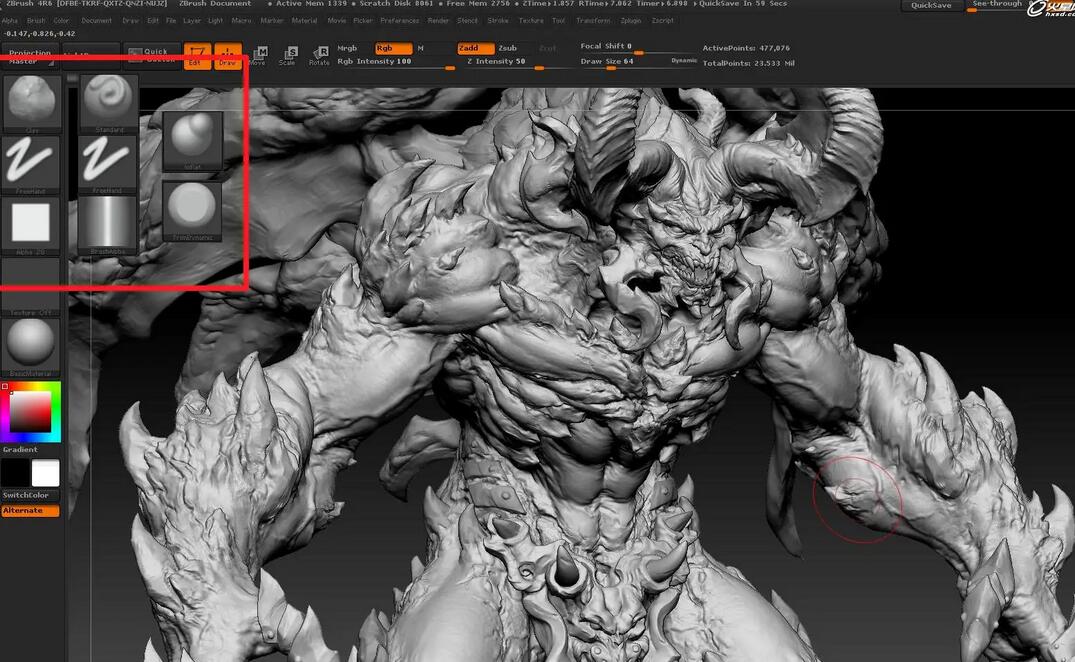Select the white main color swatch

tap(46, 474)
